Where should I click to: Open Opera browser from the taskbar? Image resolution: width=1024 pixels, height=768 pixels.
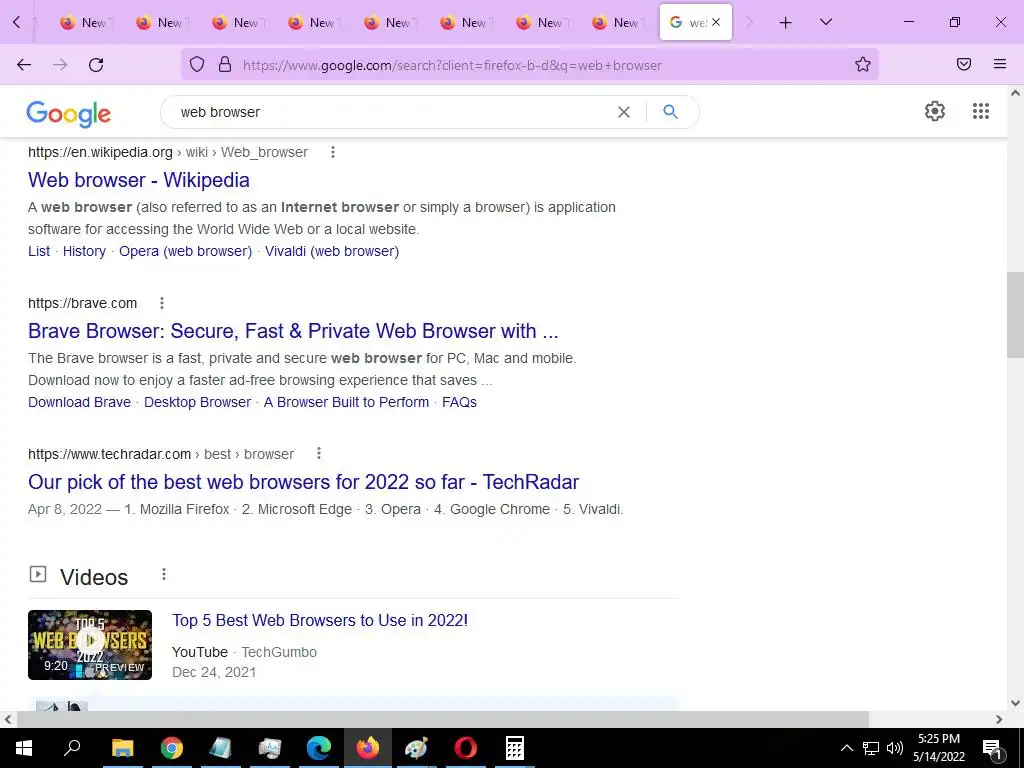466,748
